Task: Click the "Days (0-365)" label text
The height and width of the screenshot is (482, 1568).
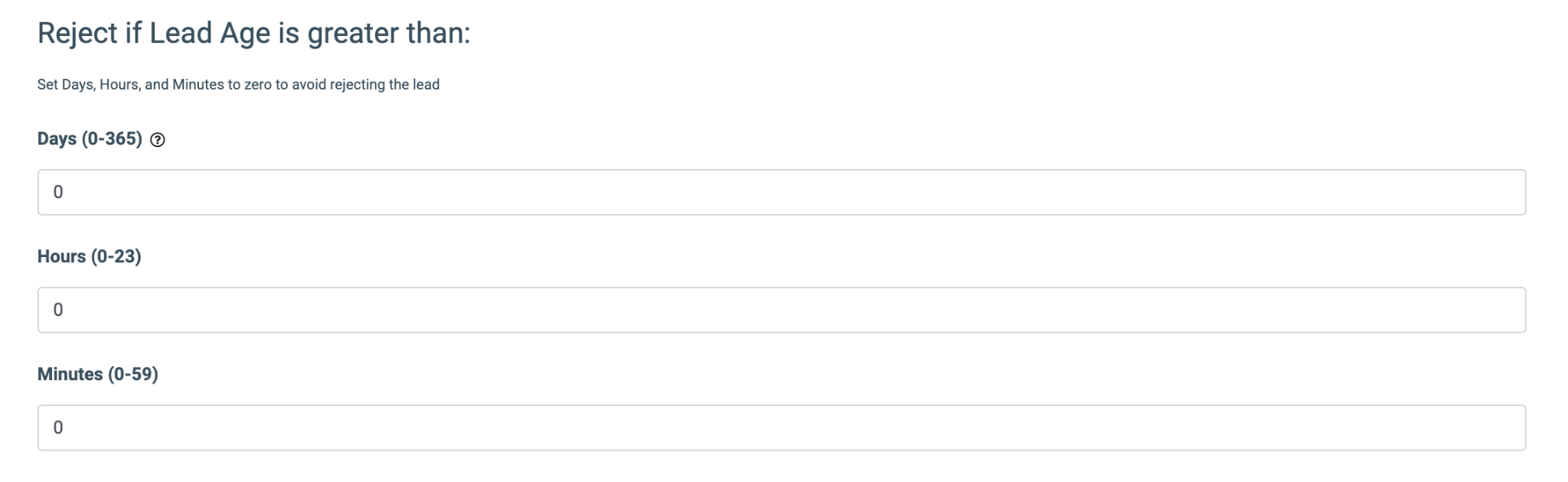Action: (90, 139)
